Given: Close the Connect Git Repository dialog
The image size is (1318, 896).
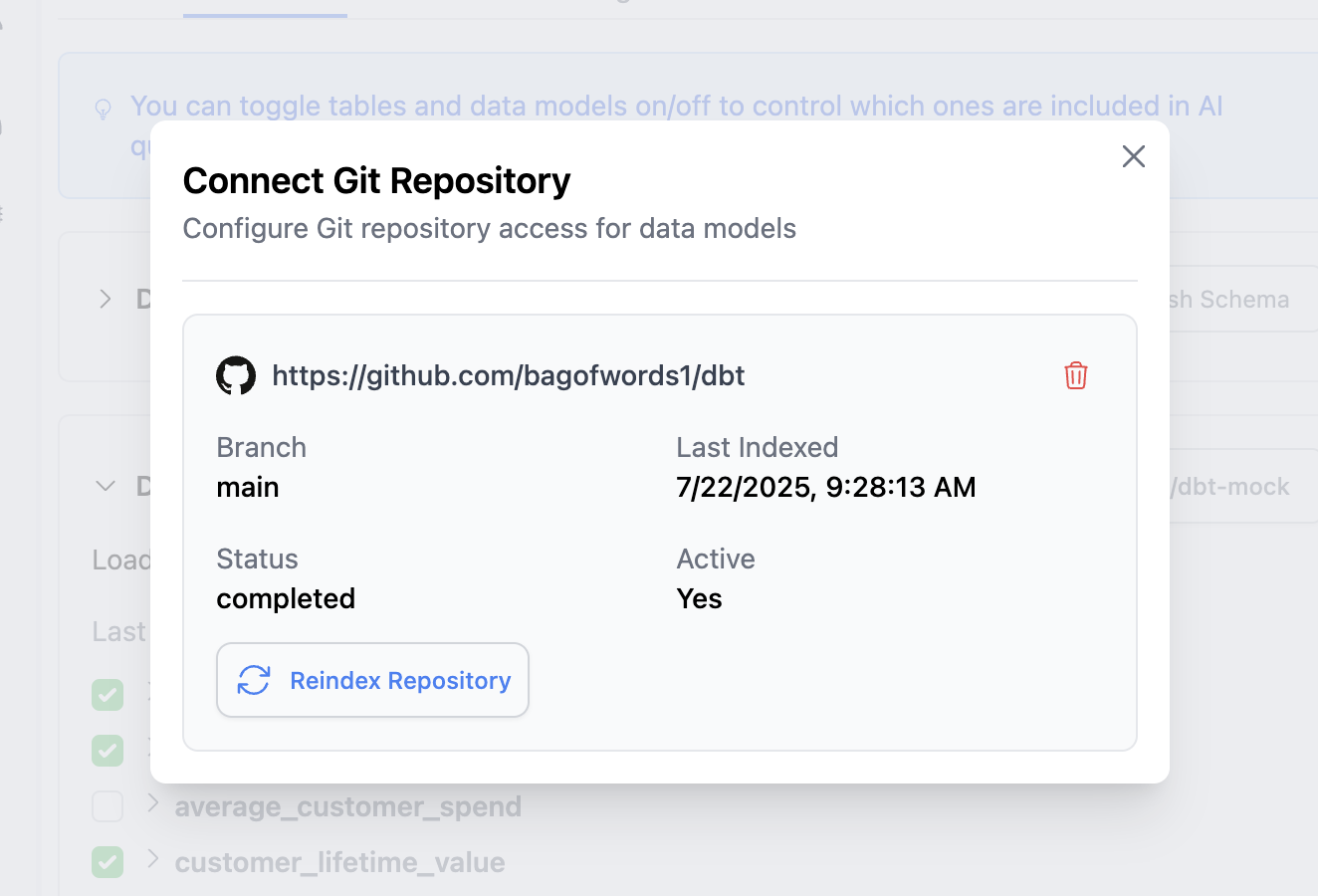Looking at the screenshot, I should coord(1133,156).
